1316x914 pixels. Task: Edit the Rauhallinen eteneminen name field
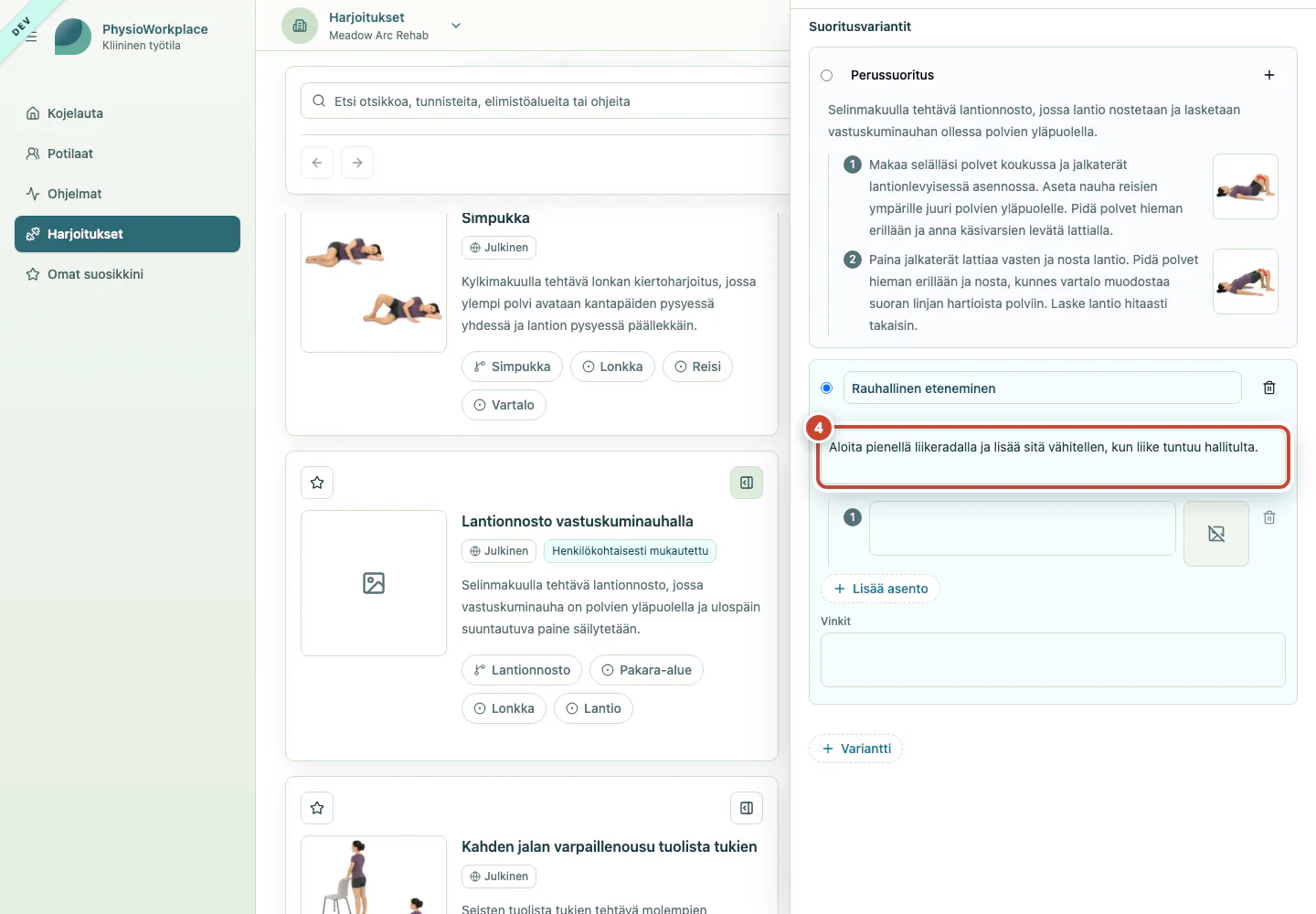1043,388
